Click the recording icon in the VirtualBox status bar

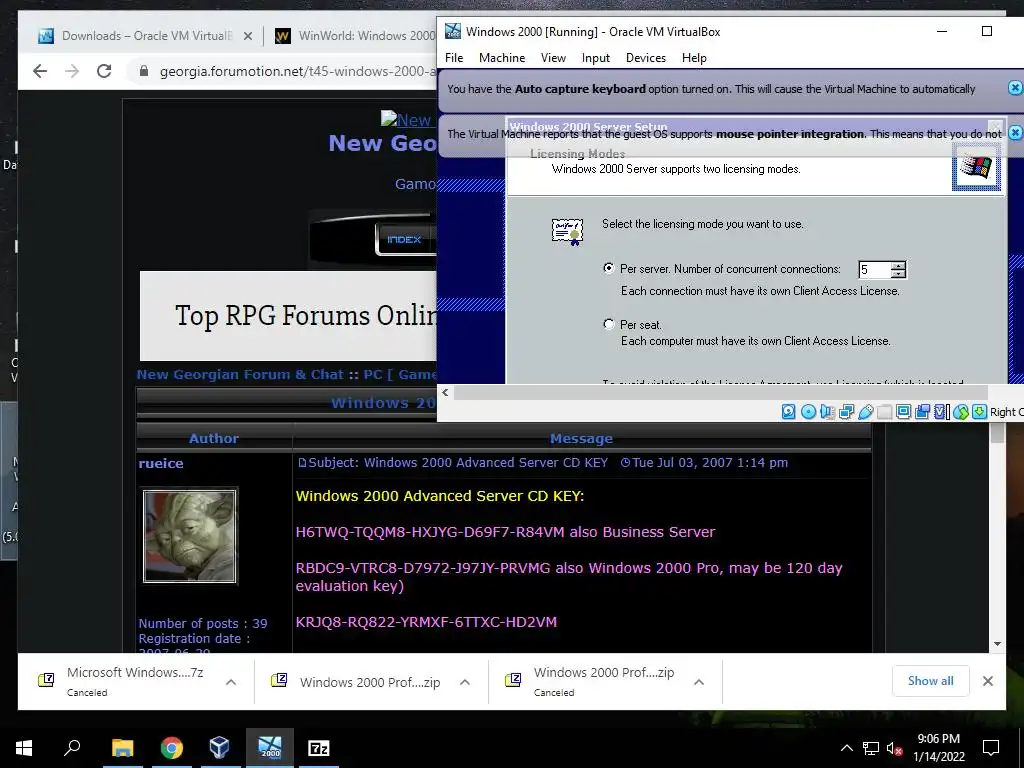922,411
